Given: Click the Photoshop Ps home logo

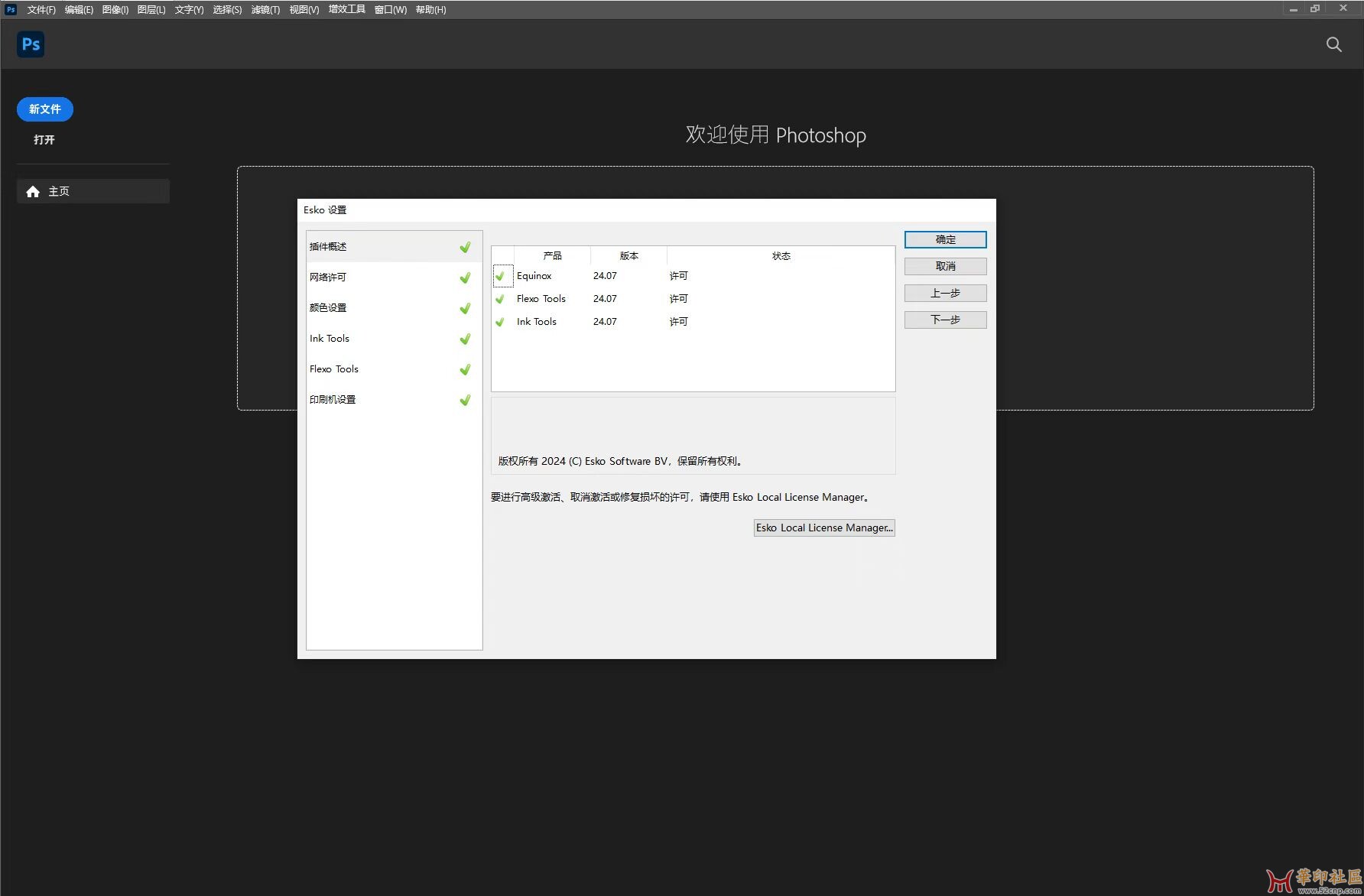Looking at the screenshot, I should point(31,44).
